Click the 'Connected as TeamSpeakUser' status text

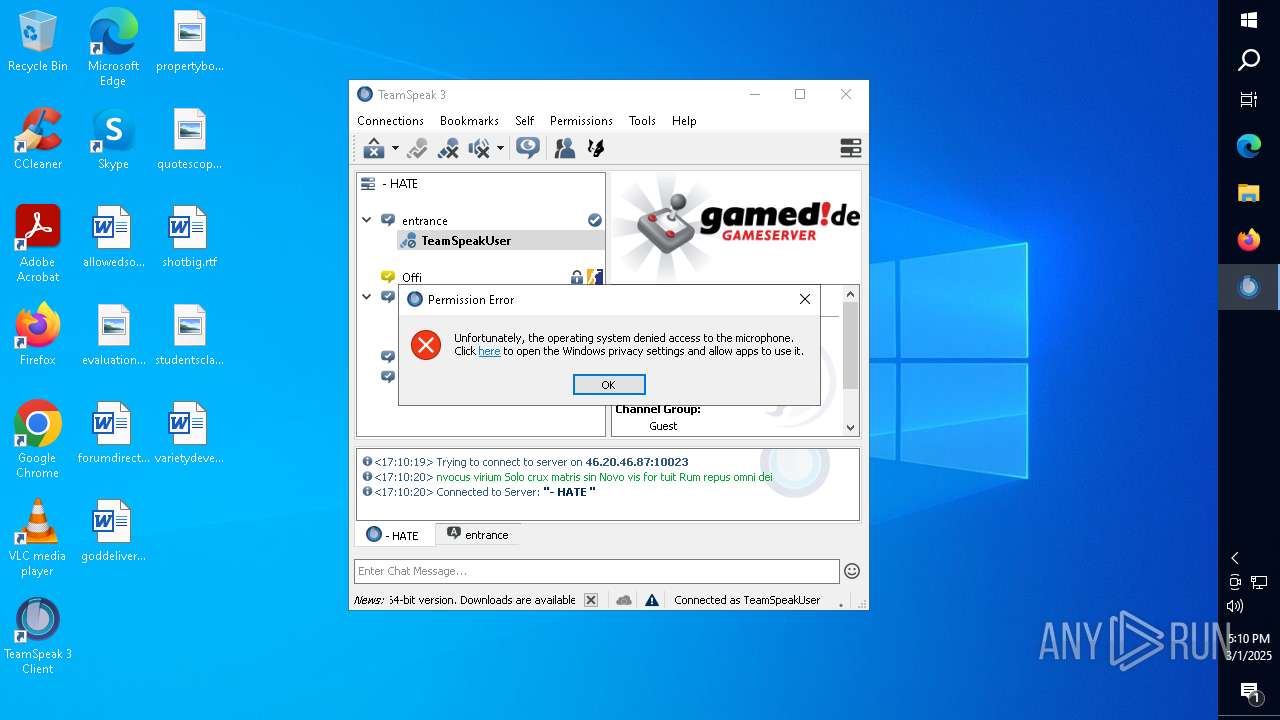point(747,600)
